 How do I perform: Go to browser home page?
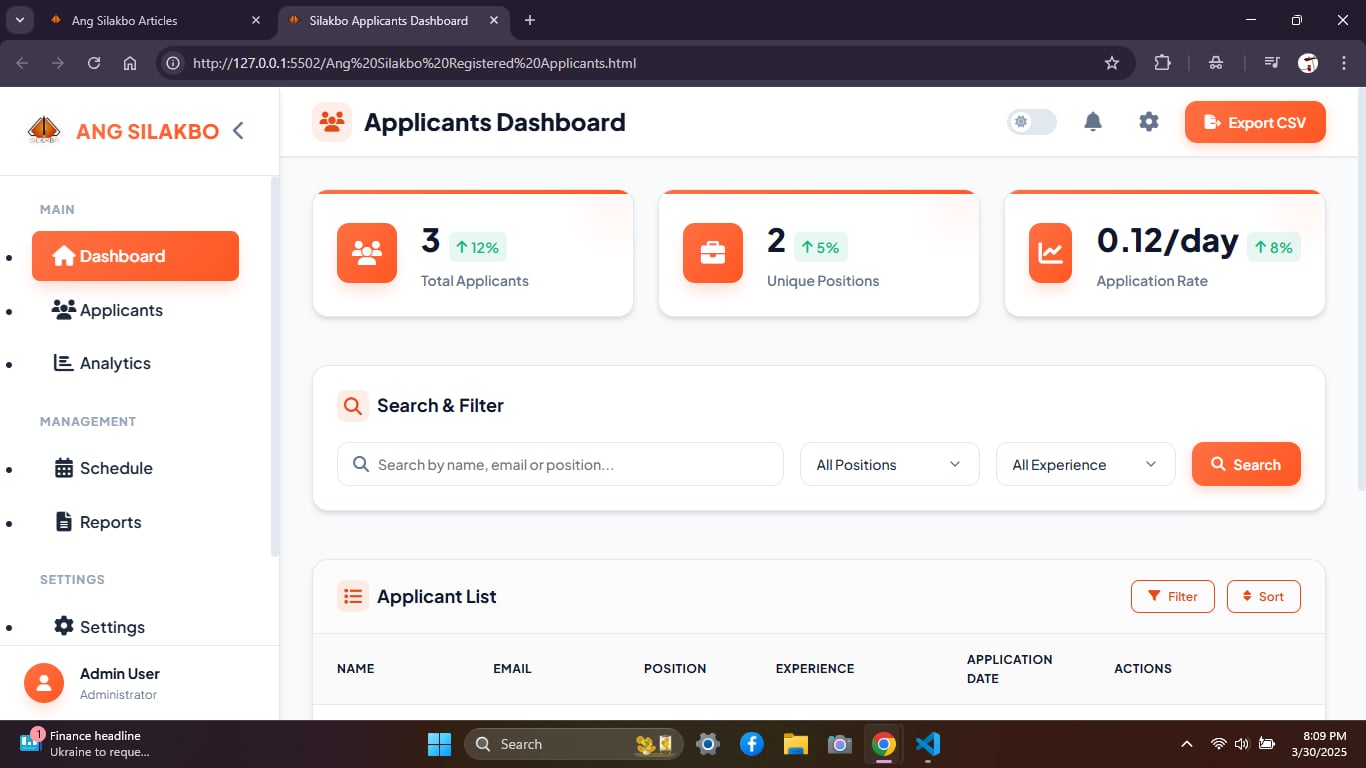[x=130, y=63]
